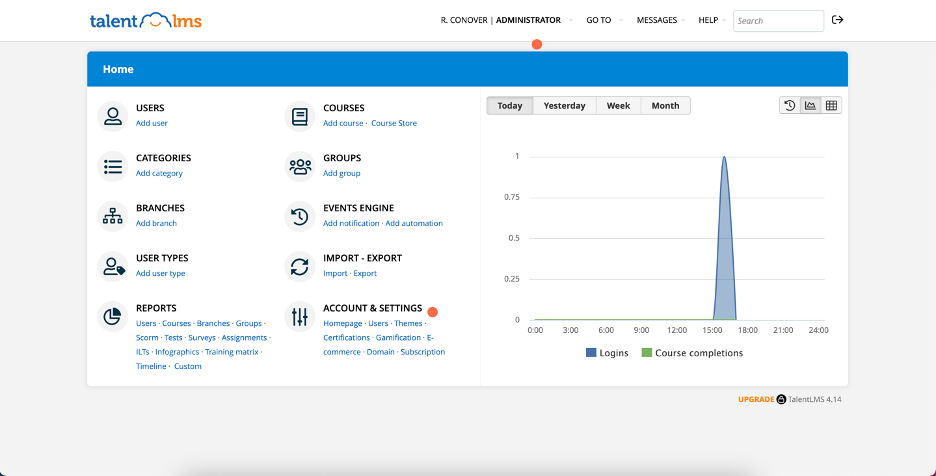Click the Add course link

coord(343,123)
